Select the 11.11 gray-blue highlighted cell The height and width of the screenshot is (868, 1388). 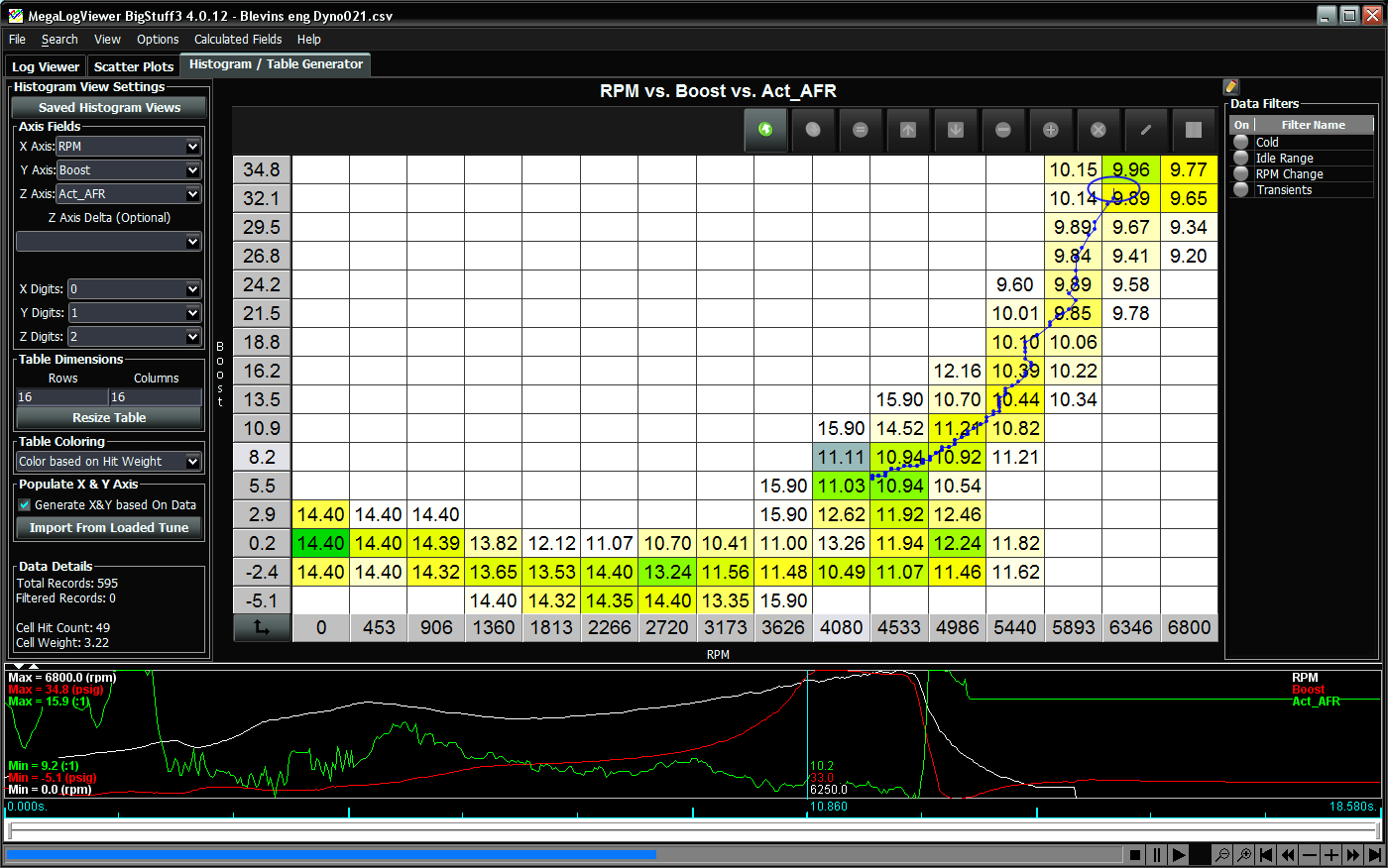[842, 457]
